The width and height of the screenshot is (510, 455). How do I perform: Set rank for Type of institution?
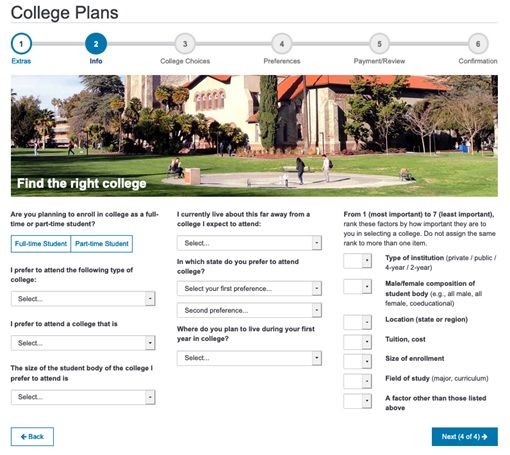357,261
